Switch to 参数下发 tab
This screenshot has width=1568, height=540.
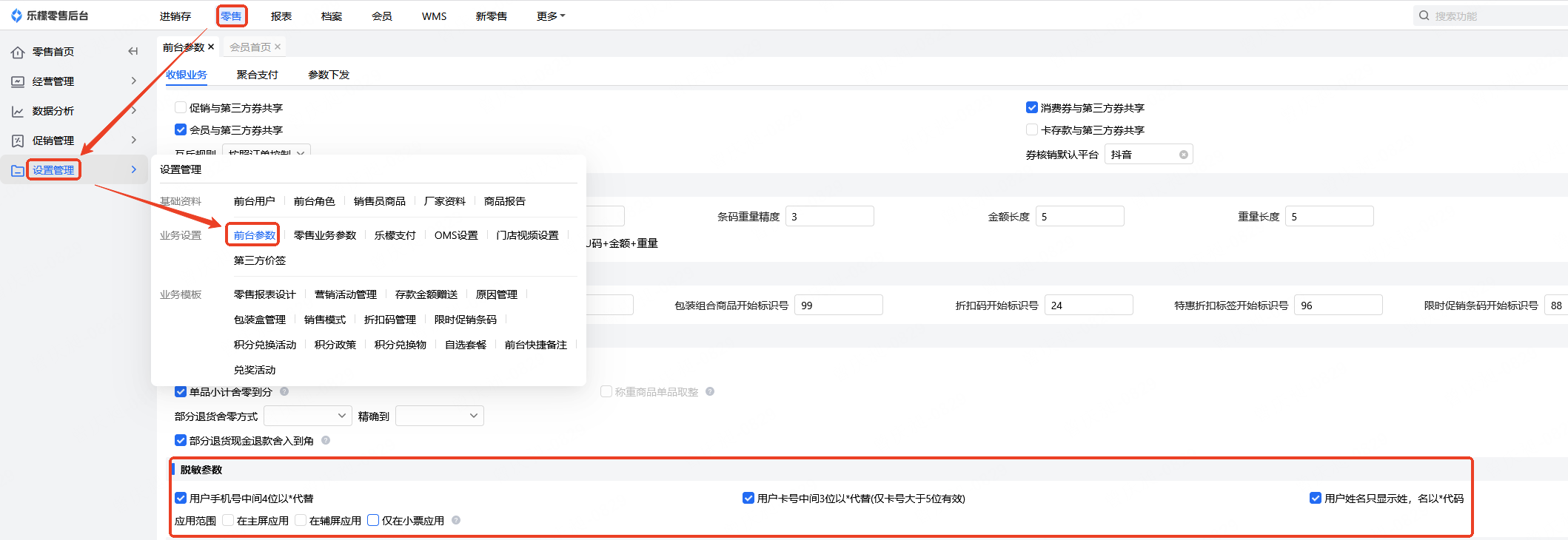tap(329, 75)
